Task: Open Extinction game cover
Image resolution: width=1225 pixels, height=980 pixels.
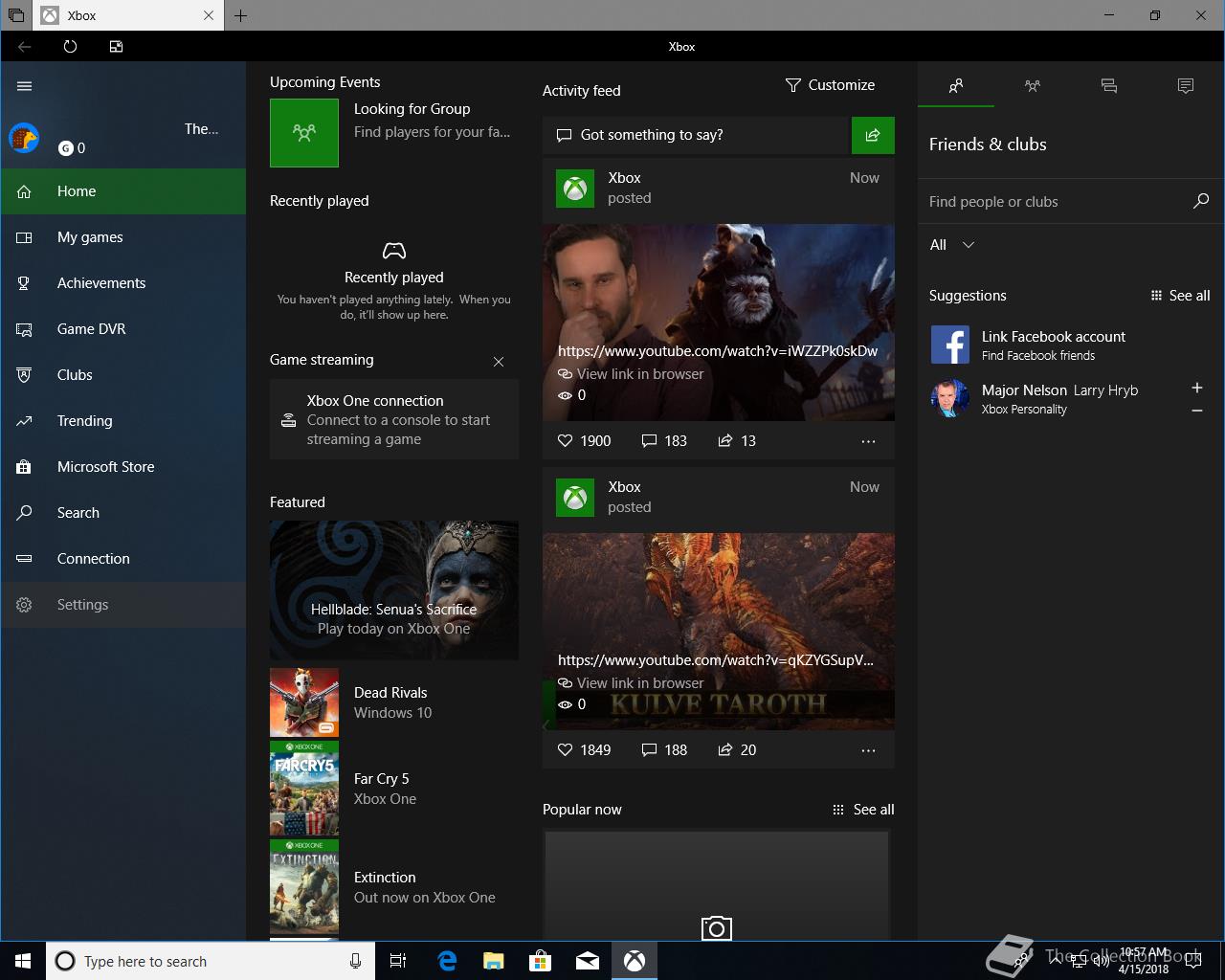Action: 304,887
